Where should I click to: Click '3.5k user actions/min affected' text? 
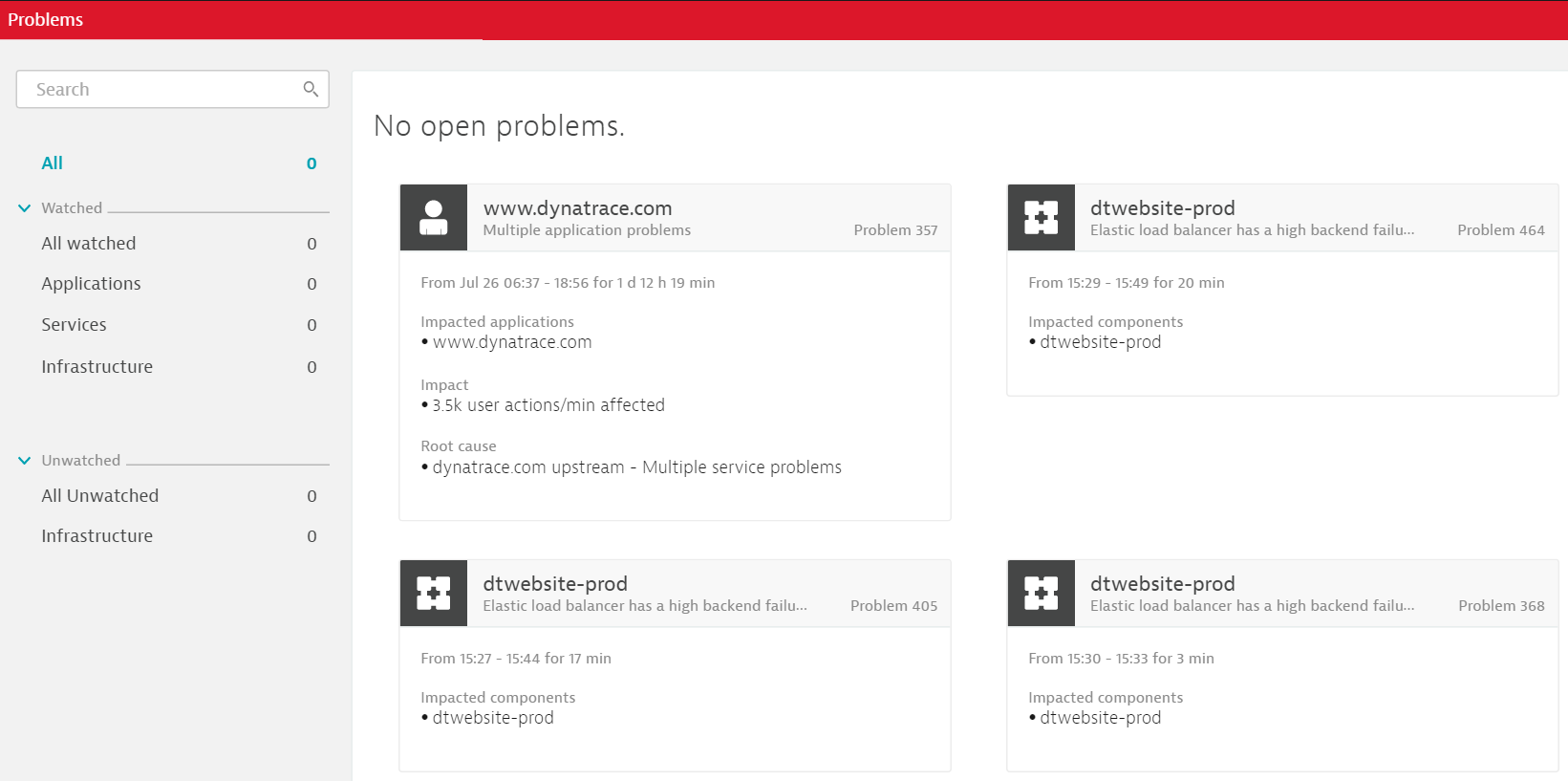(x=548, y=405)
